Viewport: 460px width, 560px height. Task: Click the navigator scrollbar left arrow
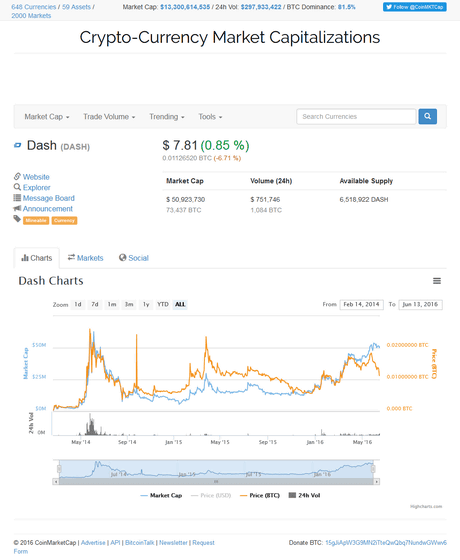pyautogui.click(x=56, y=482)
